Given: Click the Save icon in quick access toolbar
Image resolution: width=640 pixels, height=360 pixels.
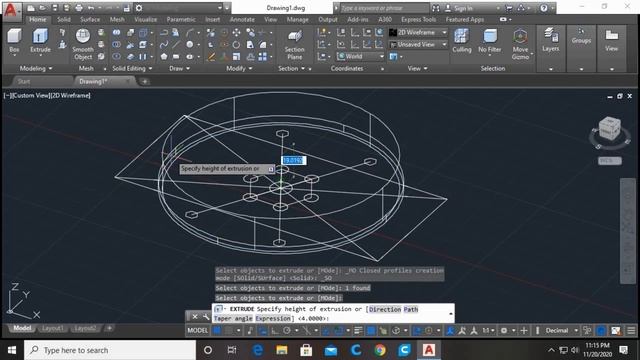Looking at the screenshot, I should tap(55, 8).
